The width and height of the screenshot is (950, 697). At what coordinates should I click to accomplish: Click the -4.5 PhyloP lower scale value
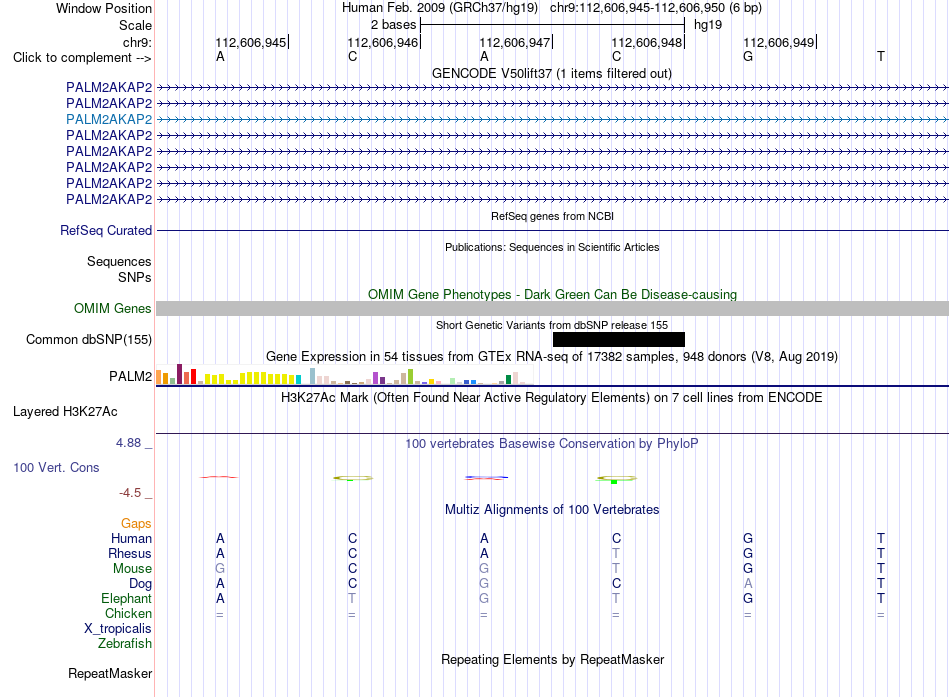point(130,493)
